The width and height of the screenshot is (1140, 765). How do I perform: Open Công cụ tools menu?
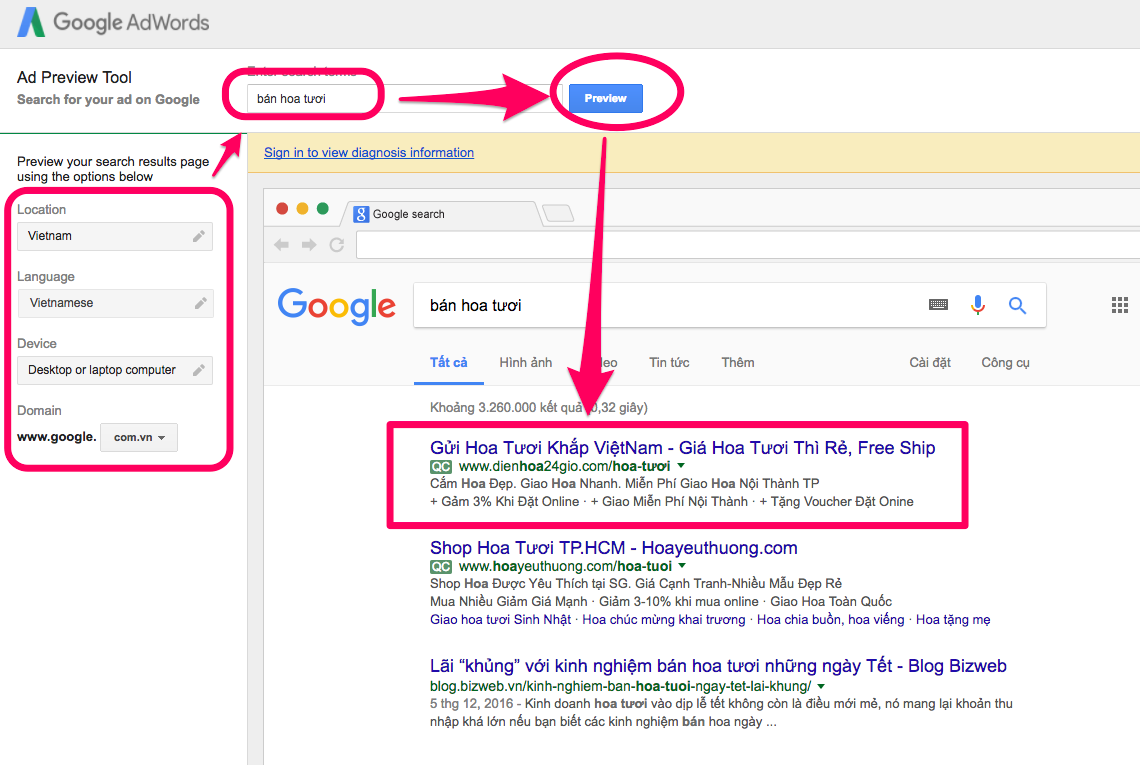[1005, 362]
